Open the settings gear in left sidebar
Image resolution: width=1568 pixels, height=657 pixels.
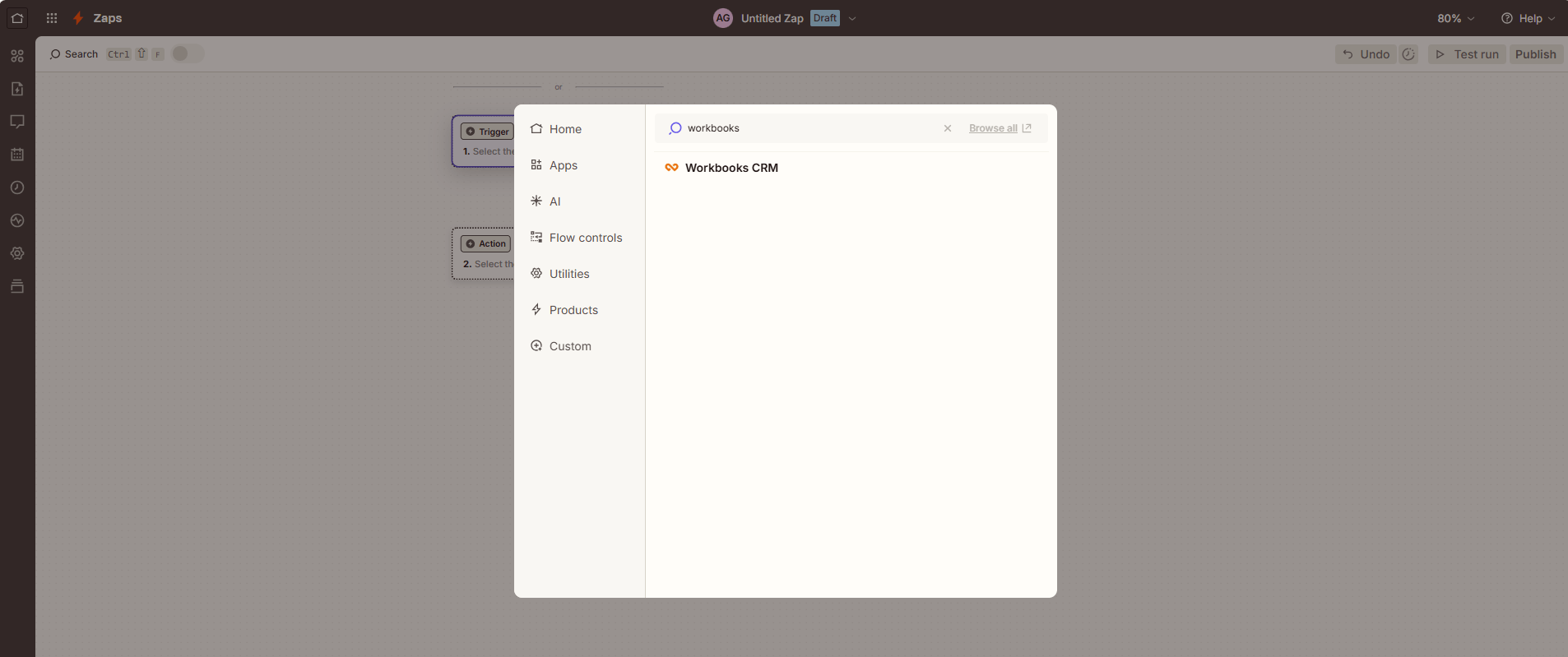coord(17,253)
